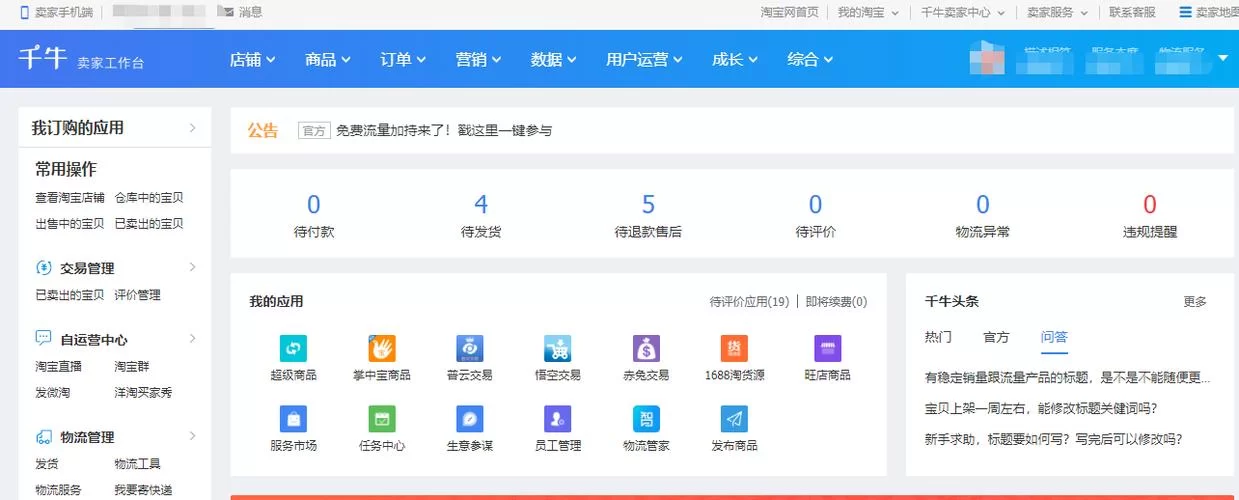Open 仓库中的宝贝 in sidebar
This screenshot has height=500, width=1239.
coord(149,198)
